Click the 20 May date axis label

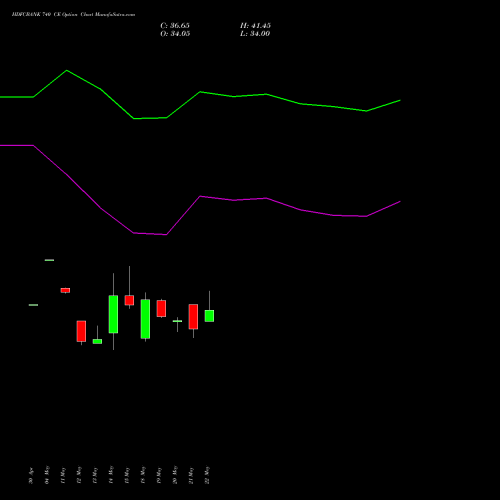[175, 475]
